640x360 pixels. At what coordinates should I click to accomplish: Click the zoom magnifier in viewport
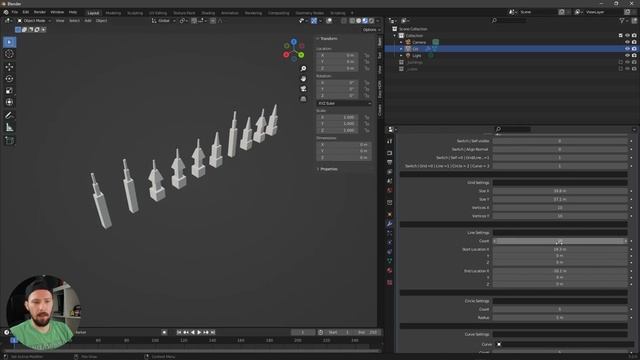303,69
